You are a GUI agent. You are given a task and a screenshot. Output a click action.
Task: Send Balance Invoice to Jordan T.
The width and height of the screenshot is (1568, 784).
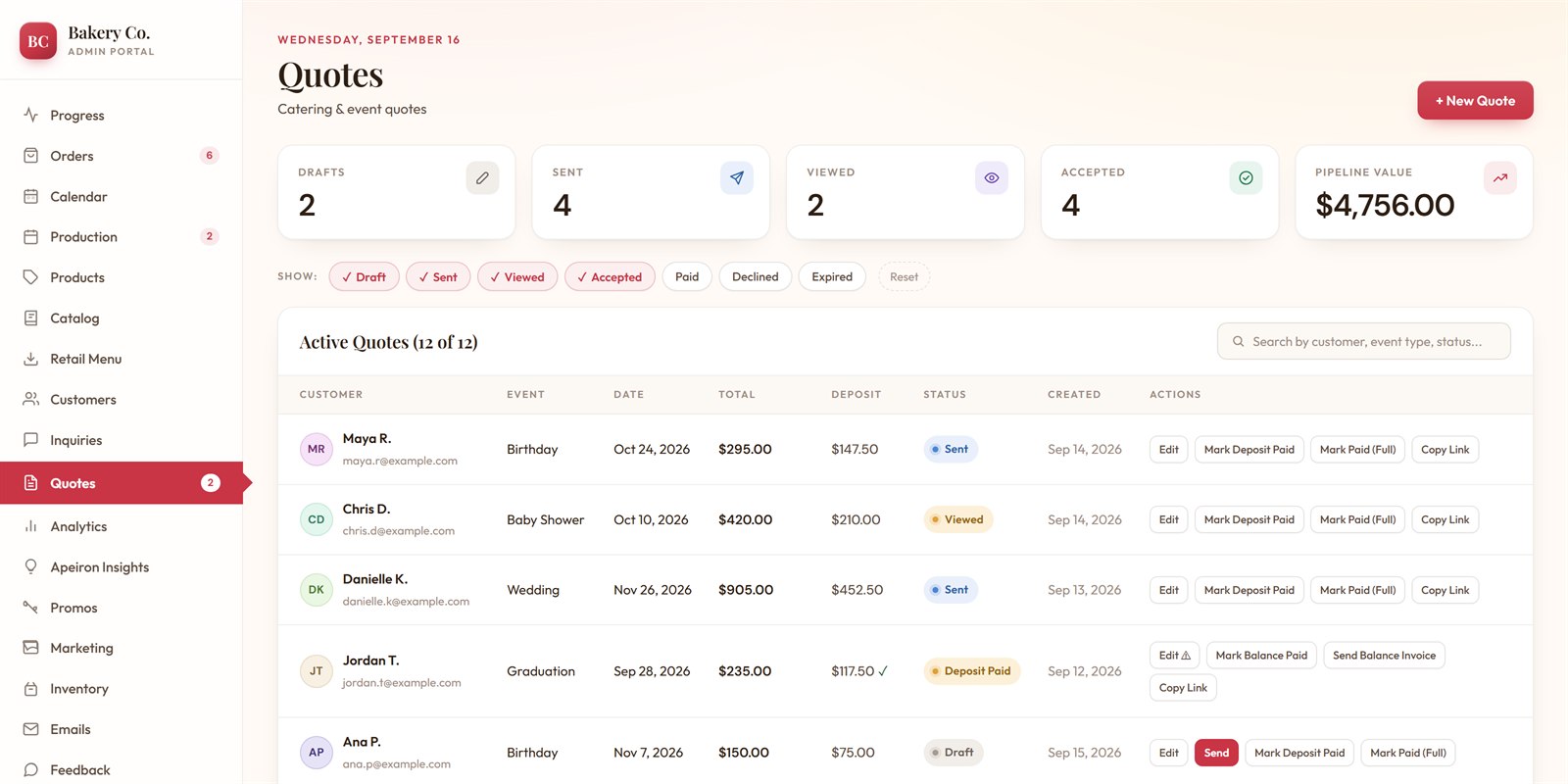pyautogui.click(x=1384, y=655)
